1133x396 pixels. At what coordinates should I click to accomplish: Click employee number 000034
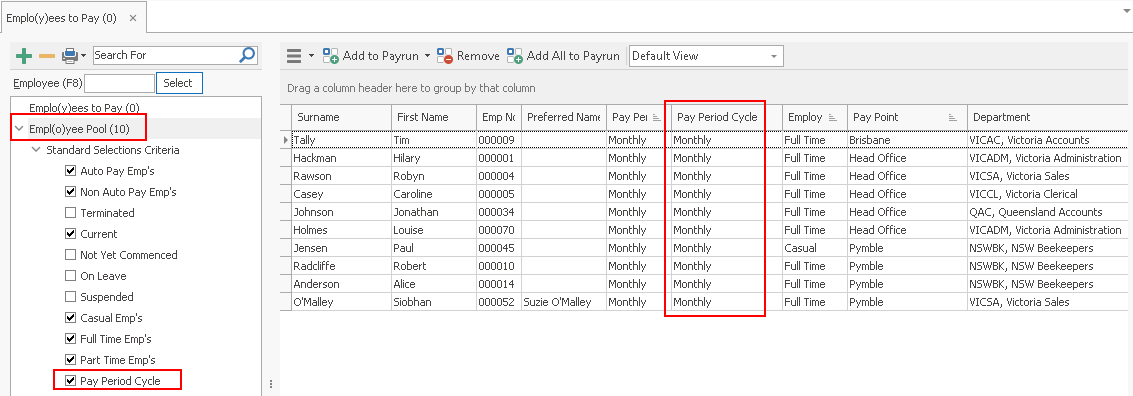tap(498, 212)
